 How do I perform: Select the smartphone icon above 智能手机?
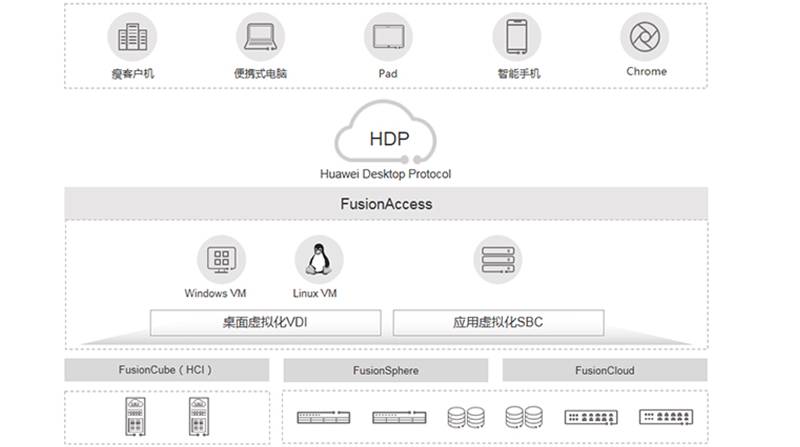coord(517,37)
